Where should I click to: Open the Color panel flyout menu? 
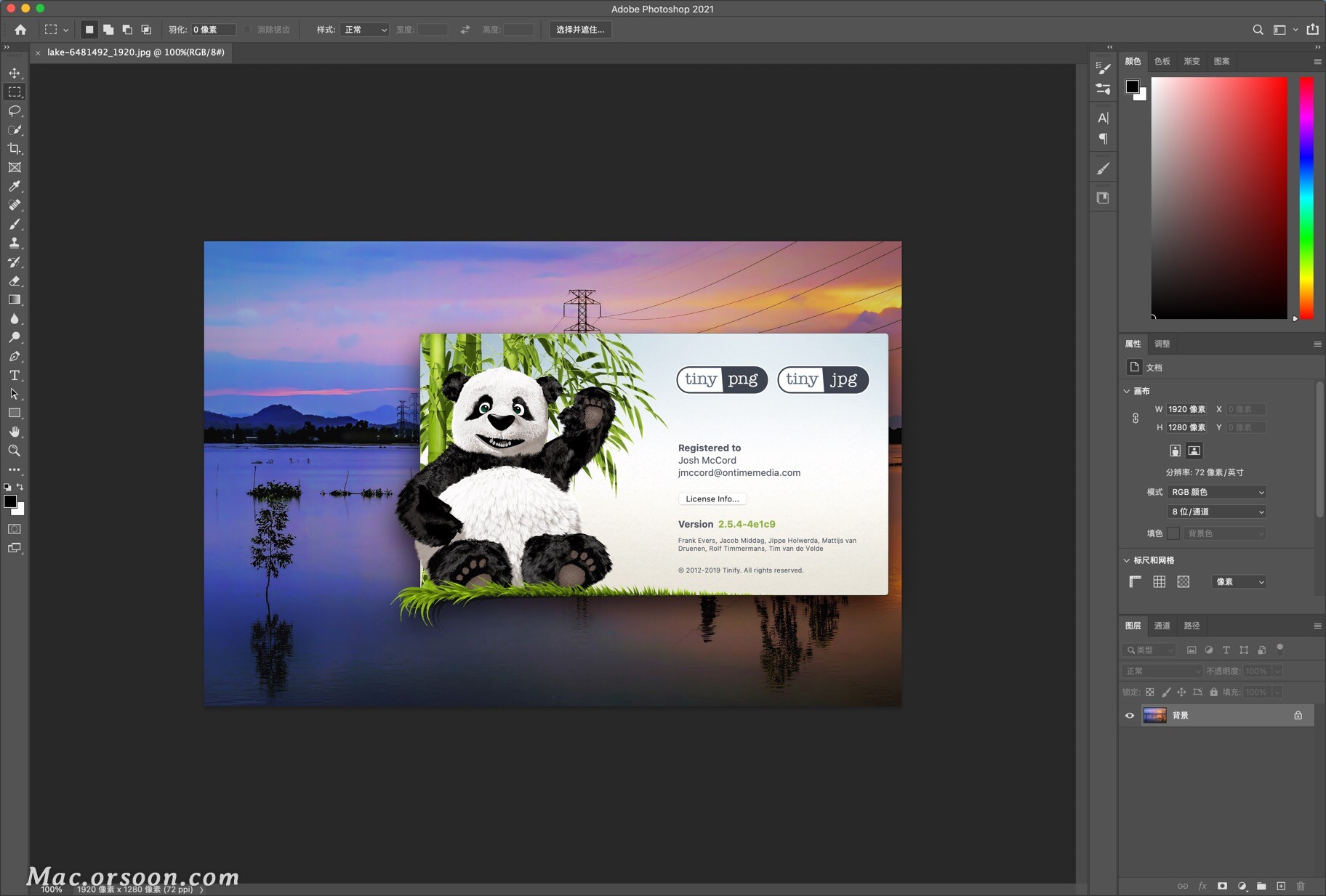1317,62
